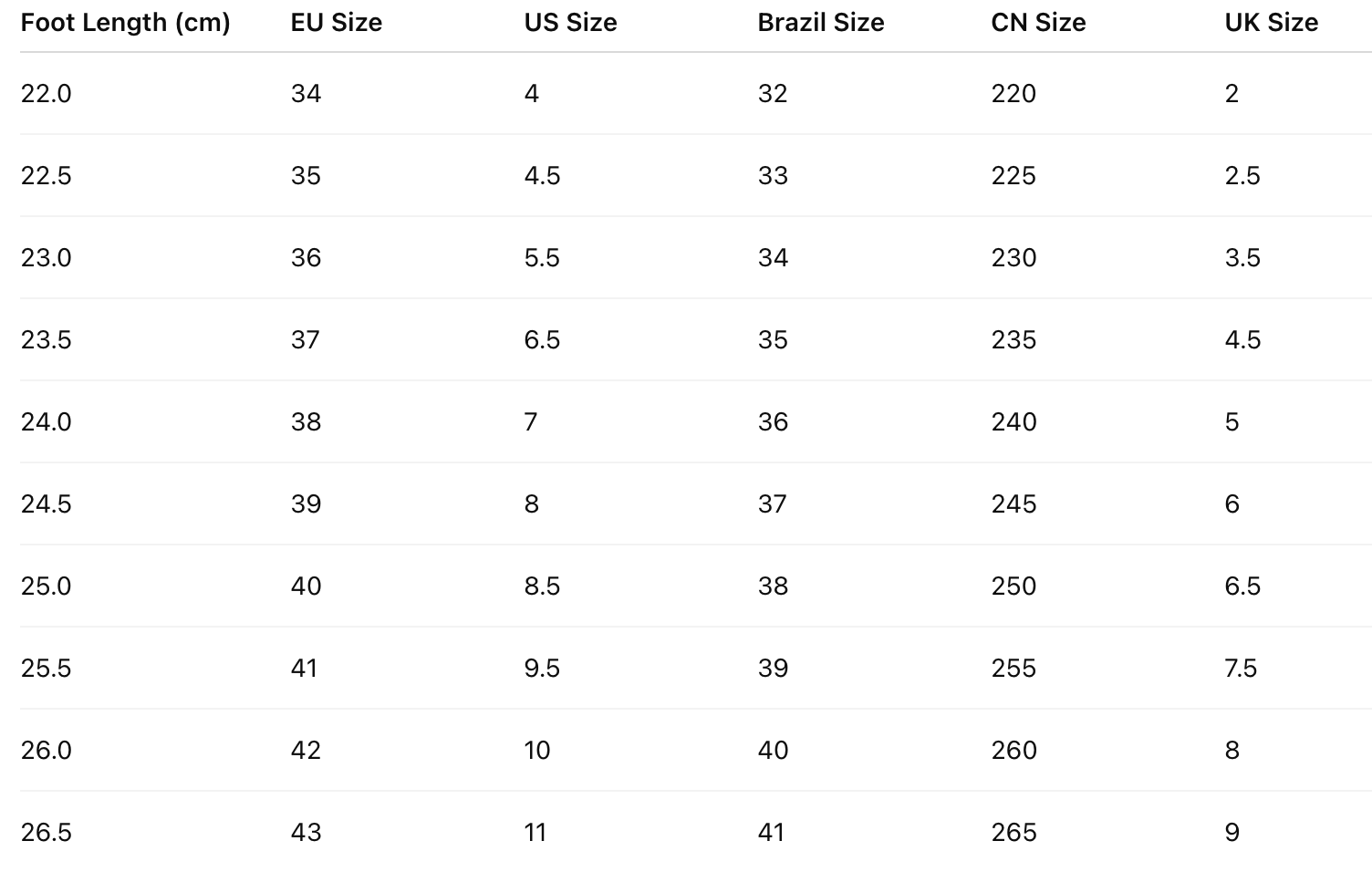
Task: Select UK size 6 cell
Action: click(x=1232, y=504)
